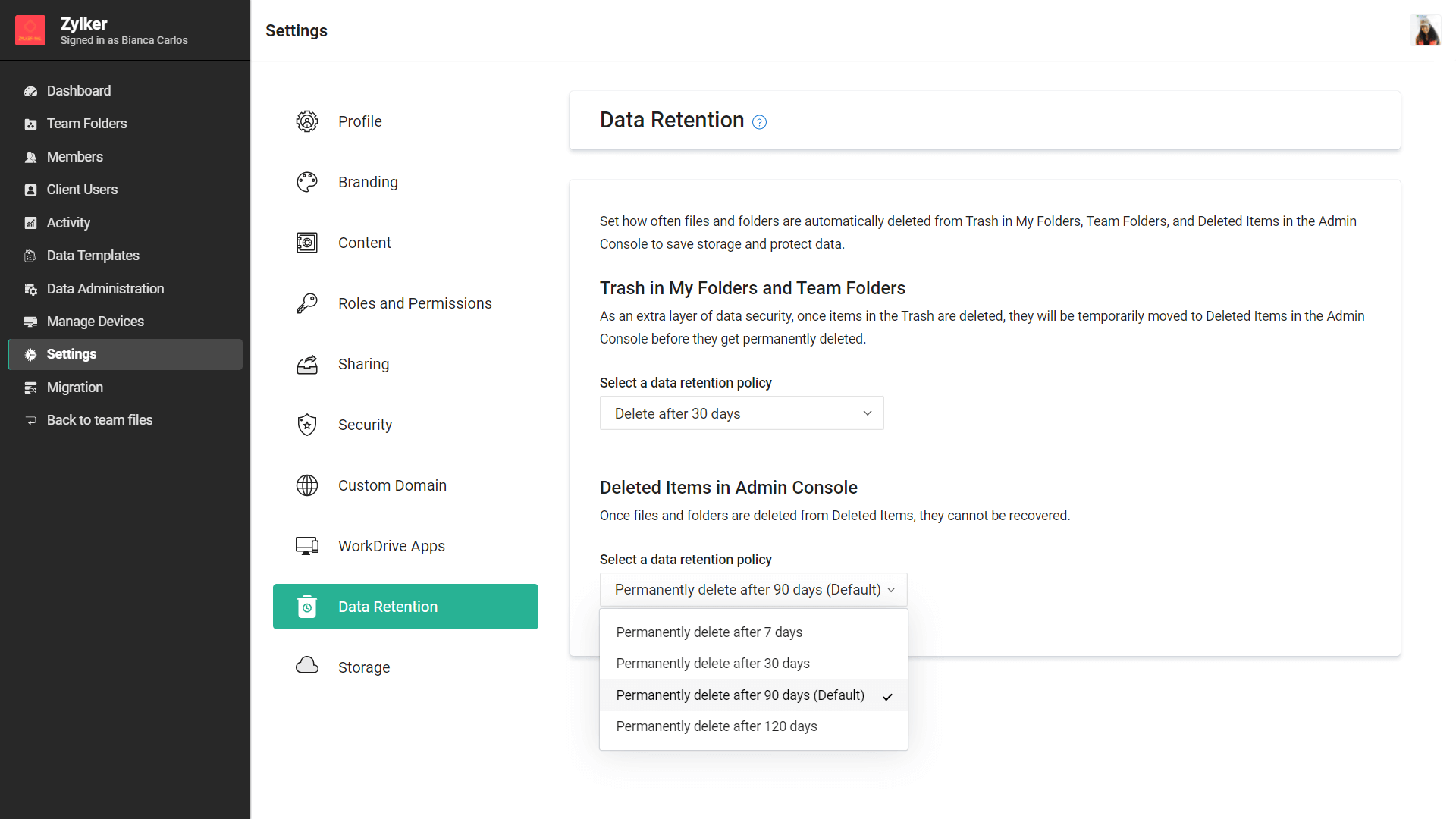Collapse the Permanently delete after 90 days dropdown
The height and width of the screenshot is (819, 1456).
(x=753, y=590)
